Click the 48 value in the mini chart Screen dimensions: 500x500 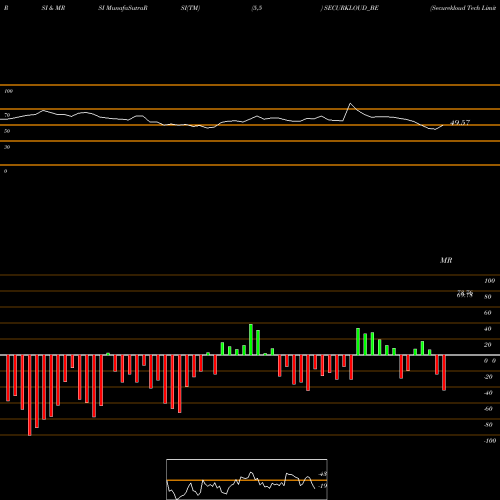323,474
